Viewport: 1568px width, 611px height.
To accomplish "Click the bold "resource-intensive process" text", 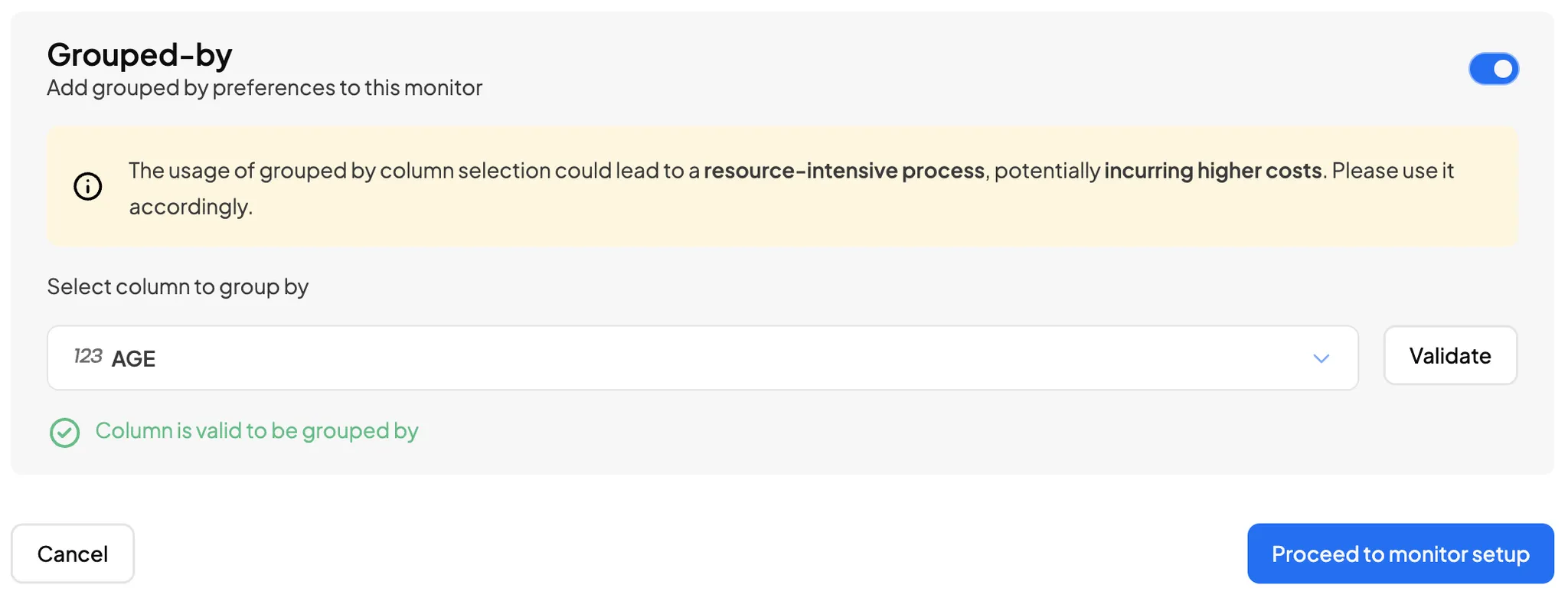I will [x=844, y=171].
